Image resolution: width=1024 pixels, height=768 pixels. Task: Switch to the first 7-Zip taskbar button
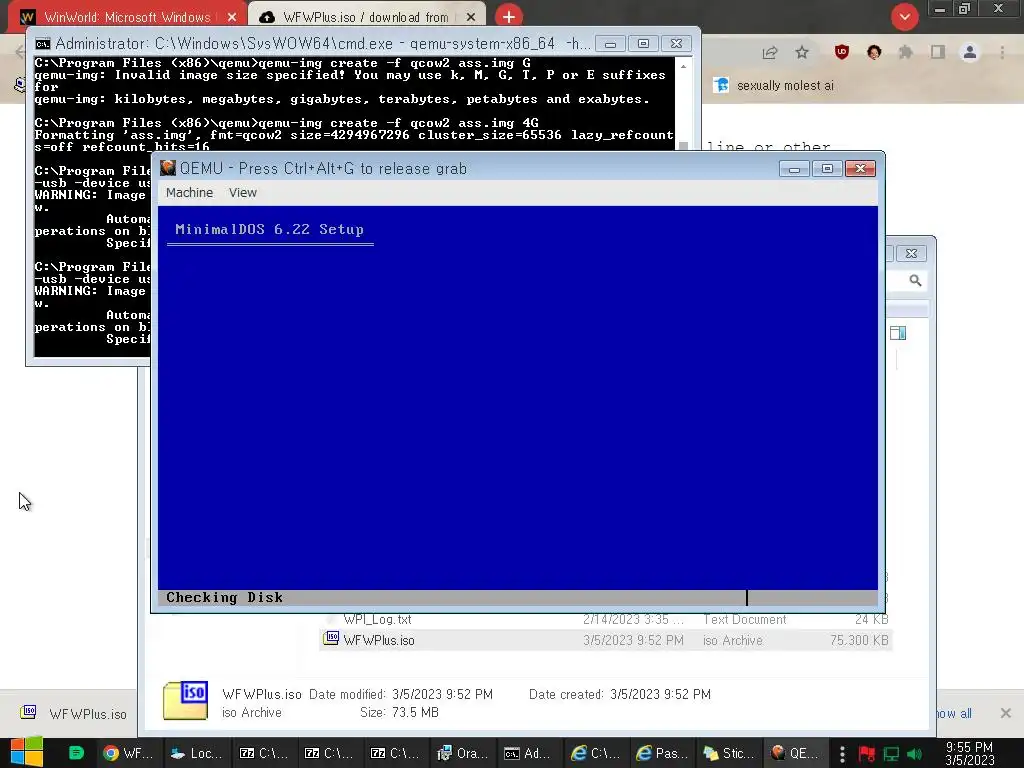(264, 753)
